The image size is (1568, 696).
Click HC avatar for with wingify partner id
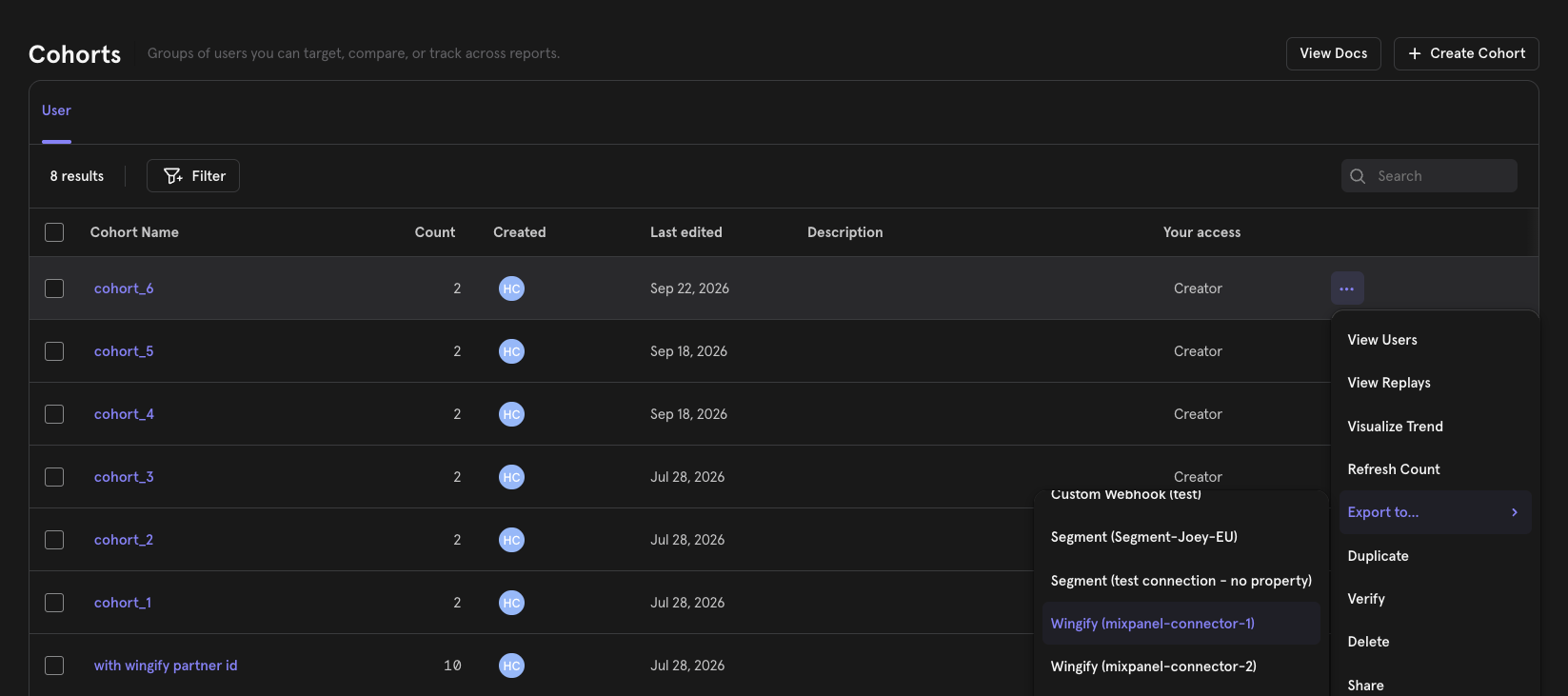click(x=511, y=666)
